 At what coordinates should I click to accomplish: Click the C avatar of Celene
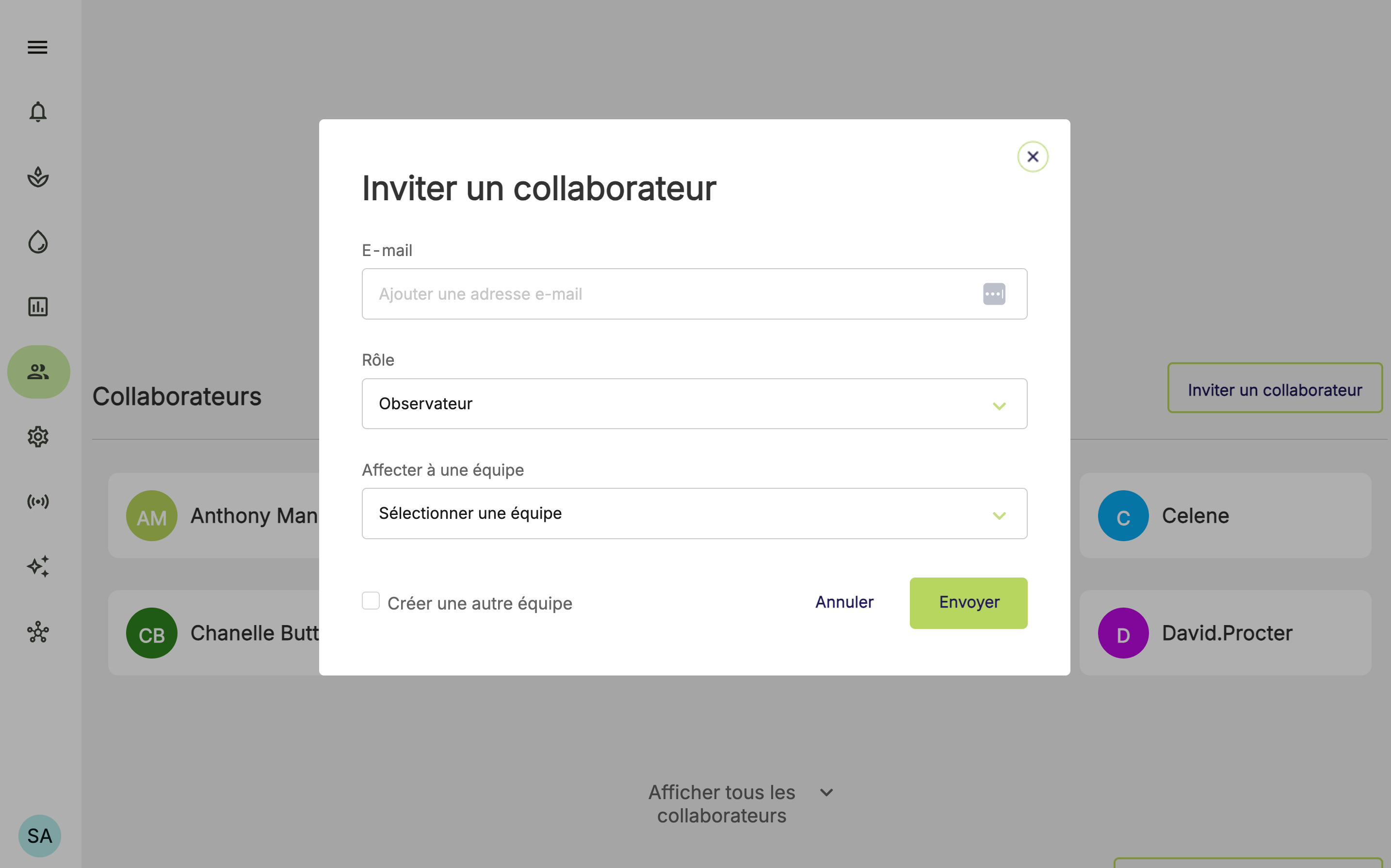pyautogui.click(x=1123, y=515)
